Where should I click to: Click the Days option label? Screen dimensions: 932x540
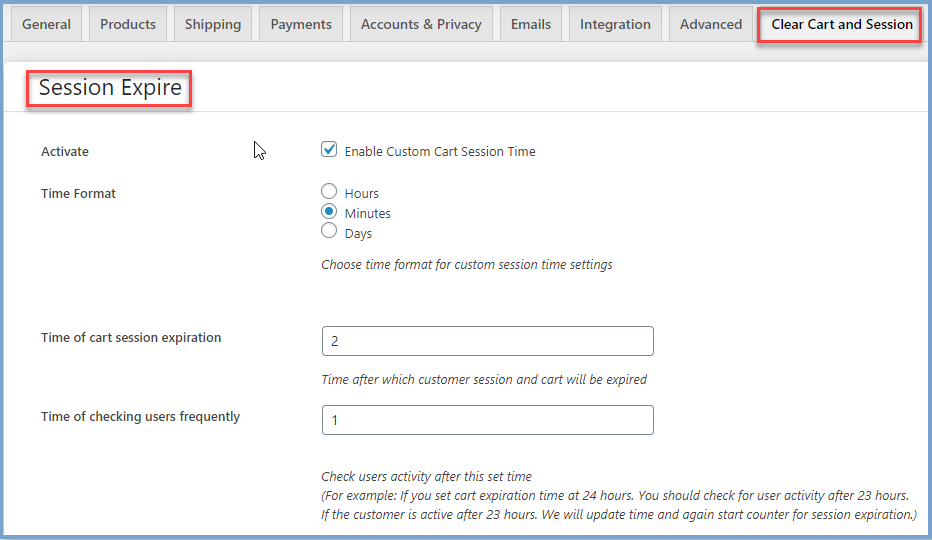(358, 234)
